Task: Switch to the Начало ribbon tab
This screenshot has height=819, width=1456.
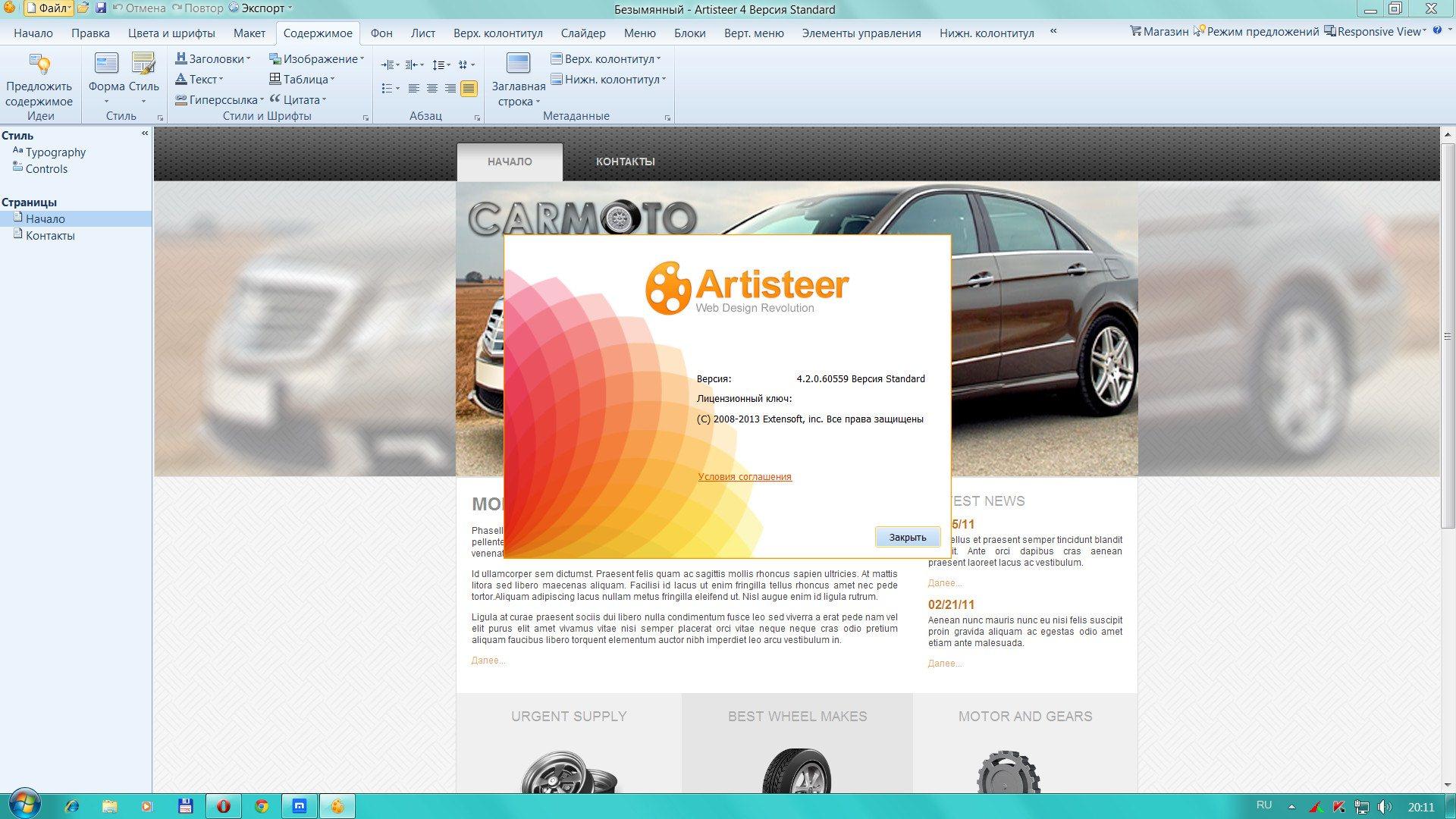Action: tap(33, 33)
